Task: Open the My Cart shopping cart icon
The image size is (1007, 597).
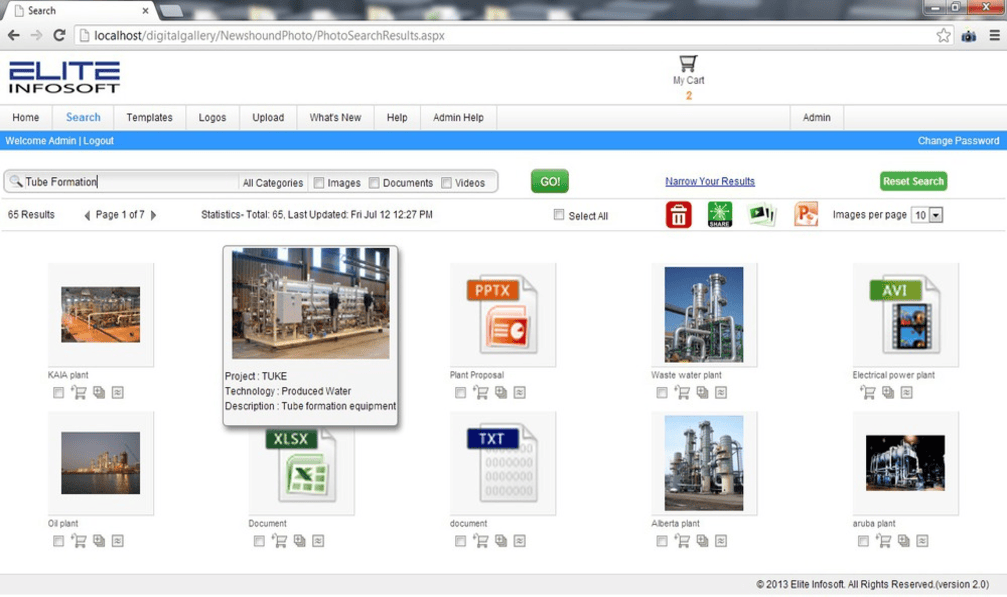Action: click(688, 64)
